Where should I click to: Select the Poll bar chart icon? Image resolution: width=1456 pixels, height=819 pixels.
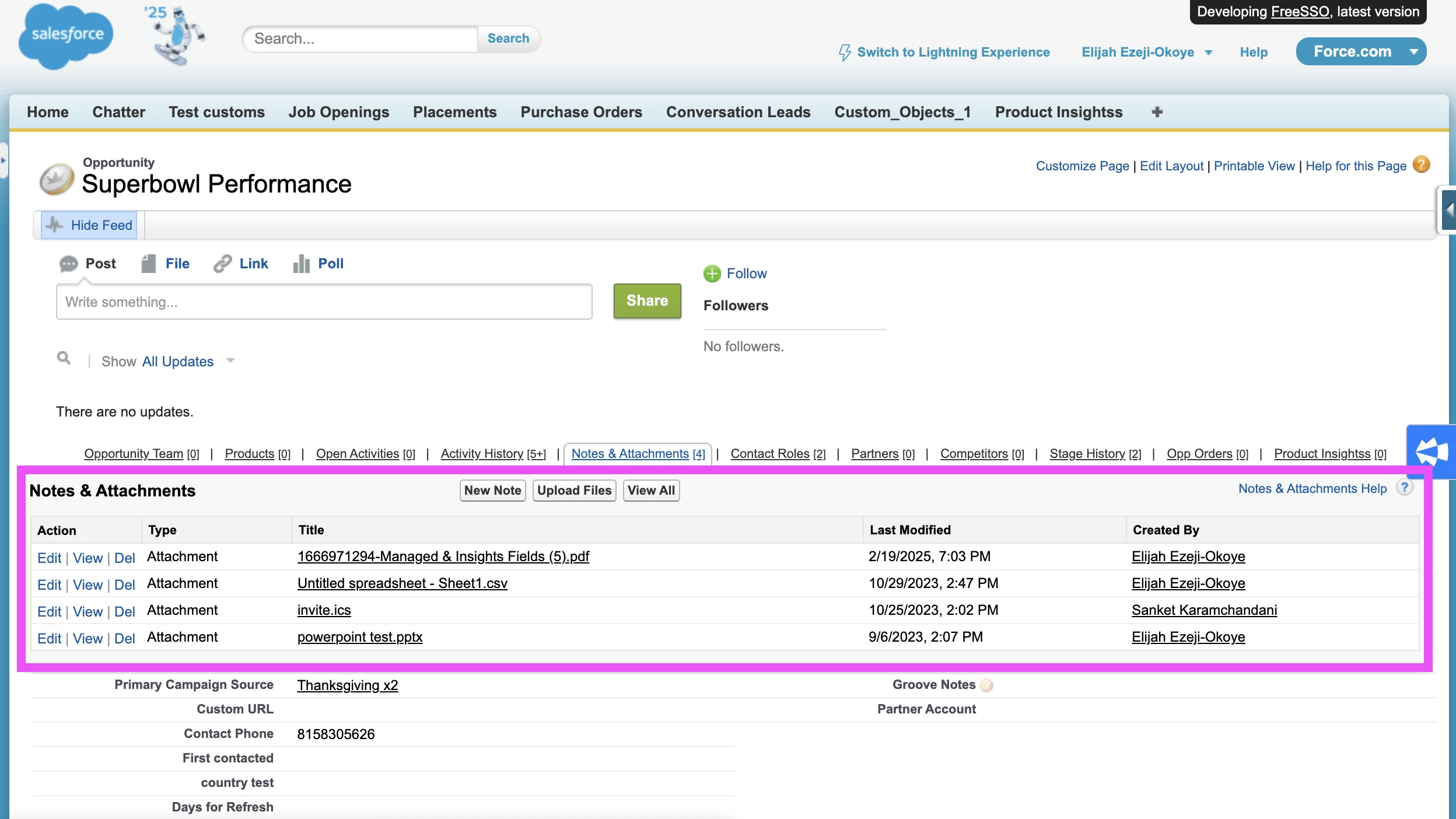pyautogui.click(x=301, y=264)
